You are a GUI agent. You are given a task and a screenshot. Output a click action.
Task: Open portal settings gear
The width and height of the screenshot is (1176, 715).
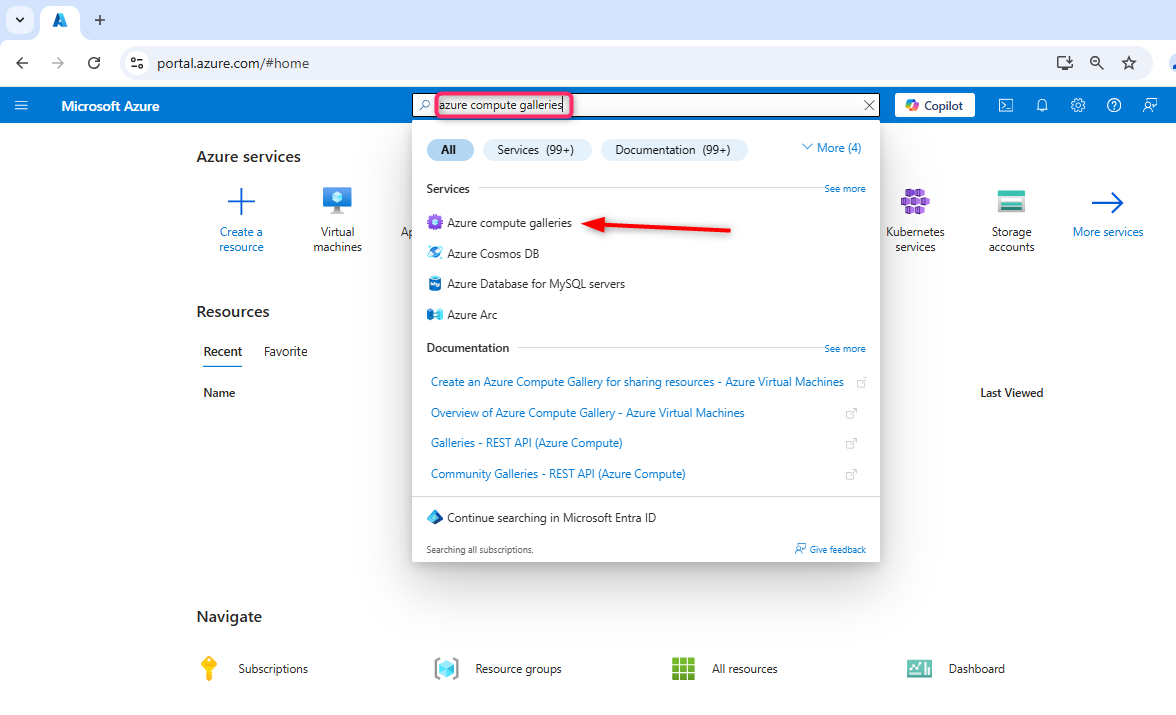point(1078,106)
